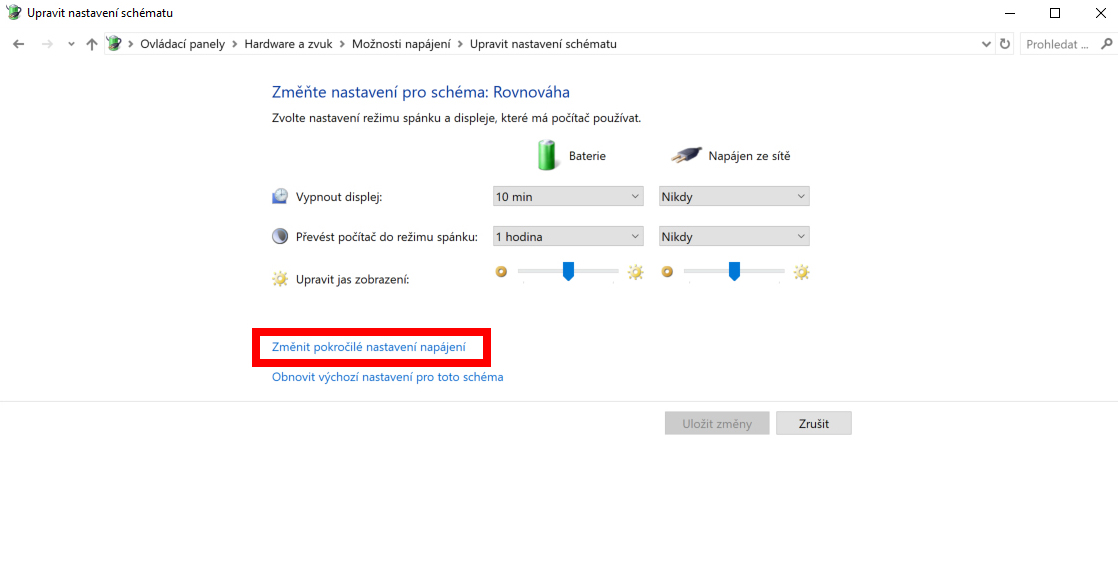Click the refresh icon in the address bar
1118x586 pixels.
(1005, 43)
